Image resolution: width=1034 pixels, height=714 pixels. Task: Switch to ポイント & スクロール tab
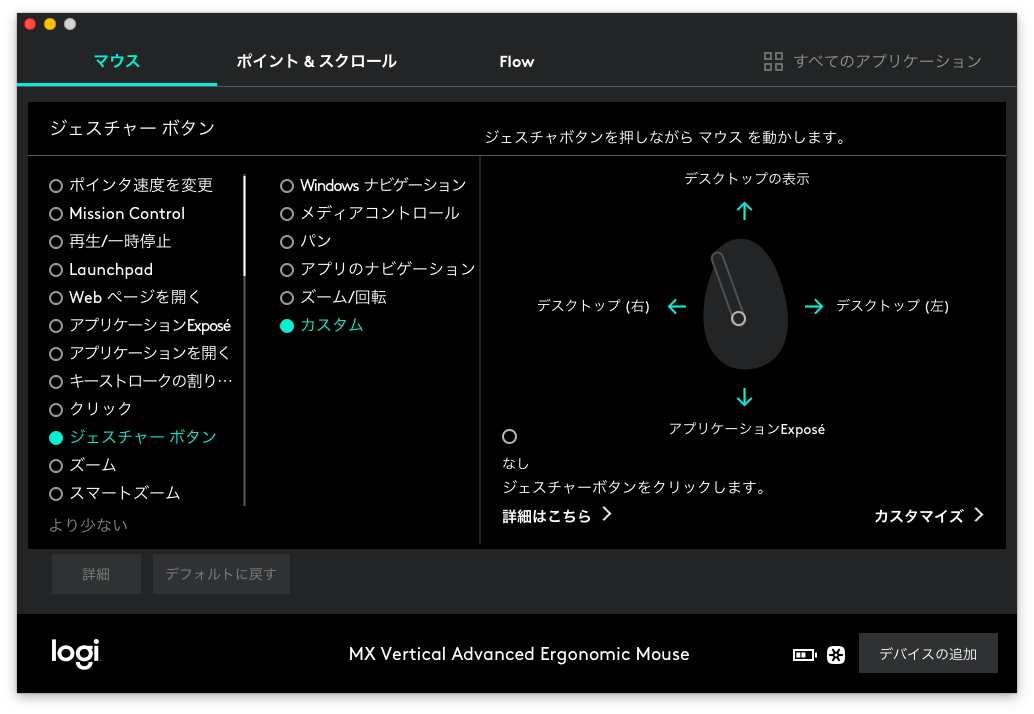pyautogui.click(x=317, y=61)
